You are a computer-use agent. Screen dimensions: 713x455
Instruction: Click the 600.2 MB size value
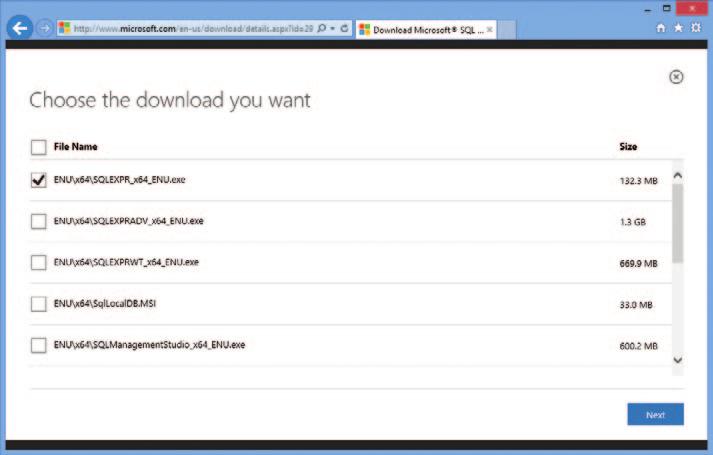(638, 346)
